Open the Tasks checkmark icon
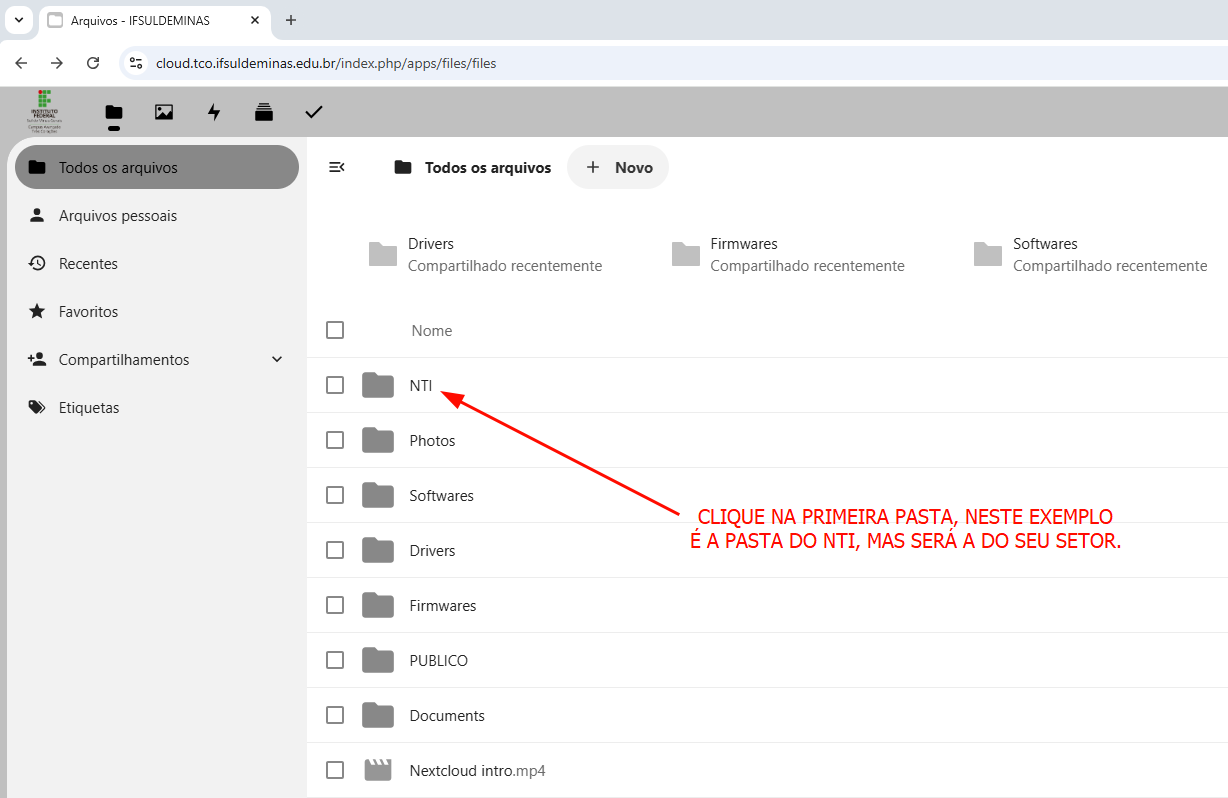 [314, 112]
